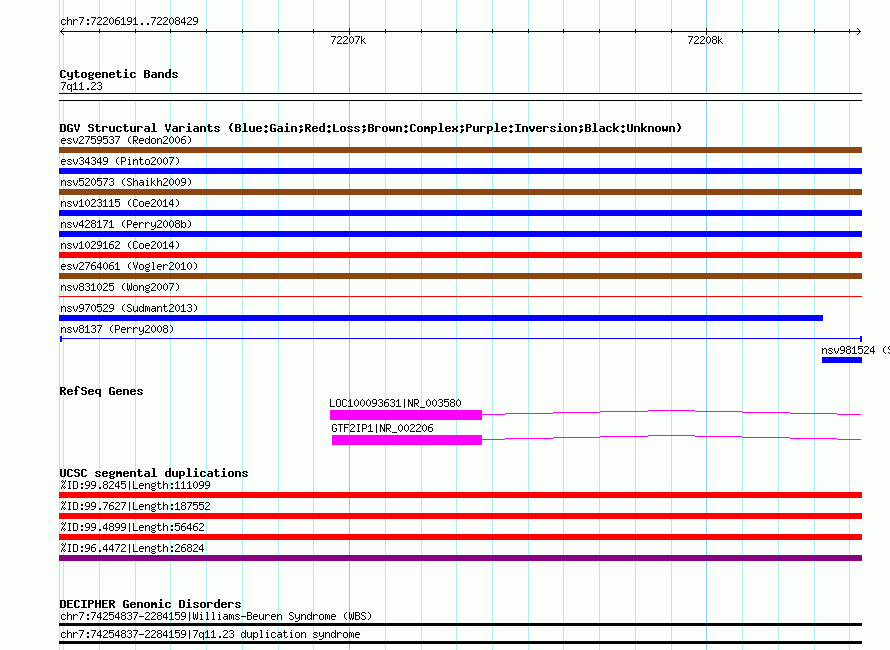Select the red bar under Length:187552
The image size is (890, 650).
coord(460,516)
